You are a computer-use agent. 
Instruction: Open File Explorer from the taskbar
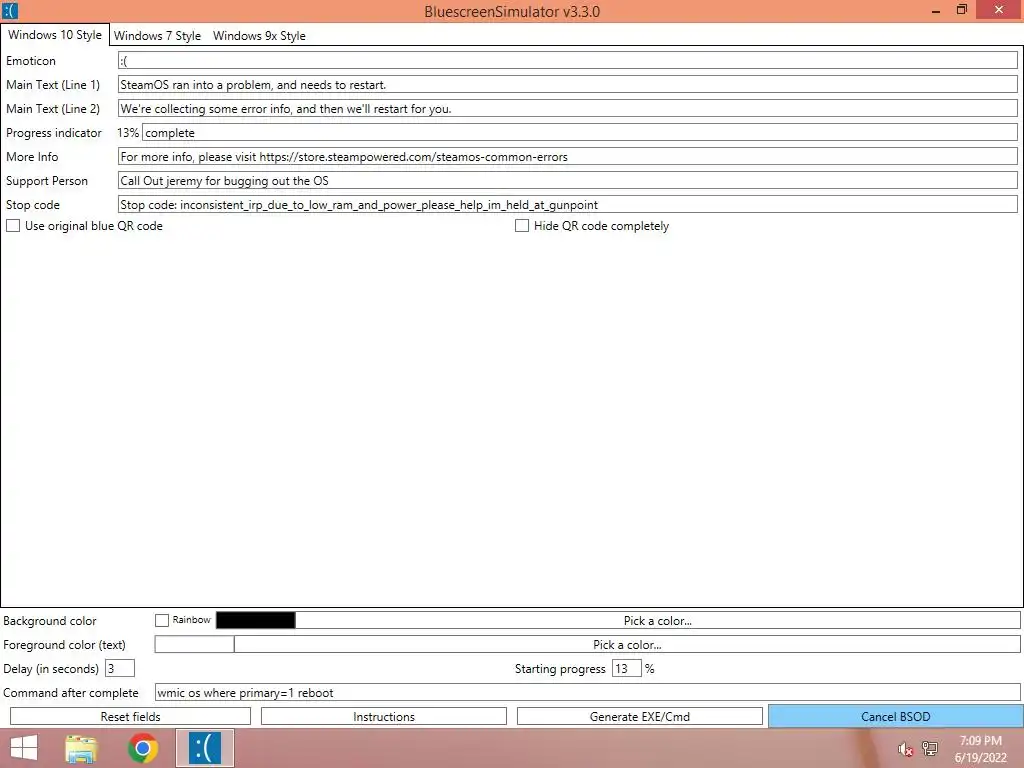(x=81, y=748)
